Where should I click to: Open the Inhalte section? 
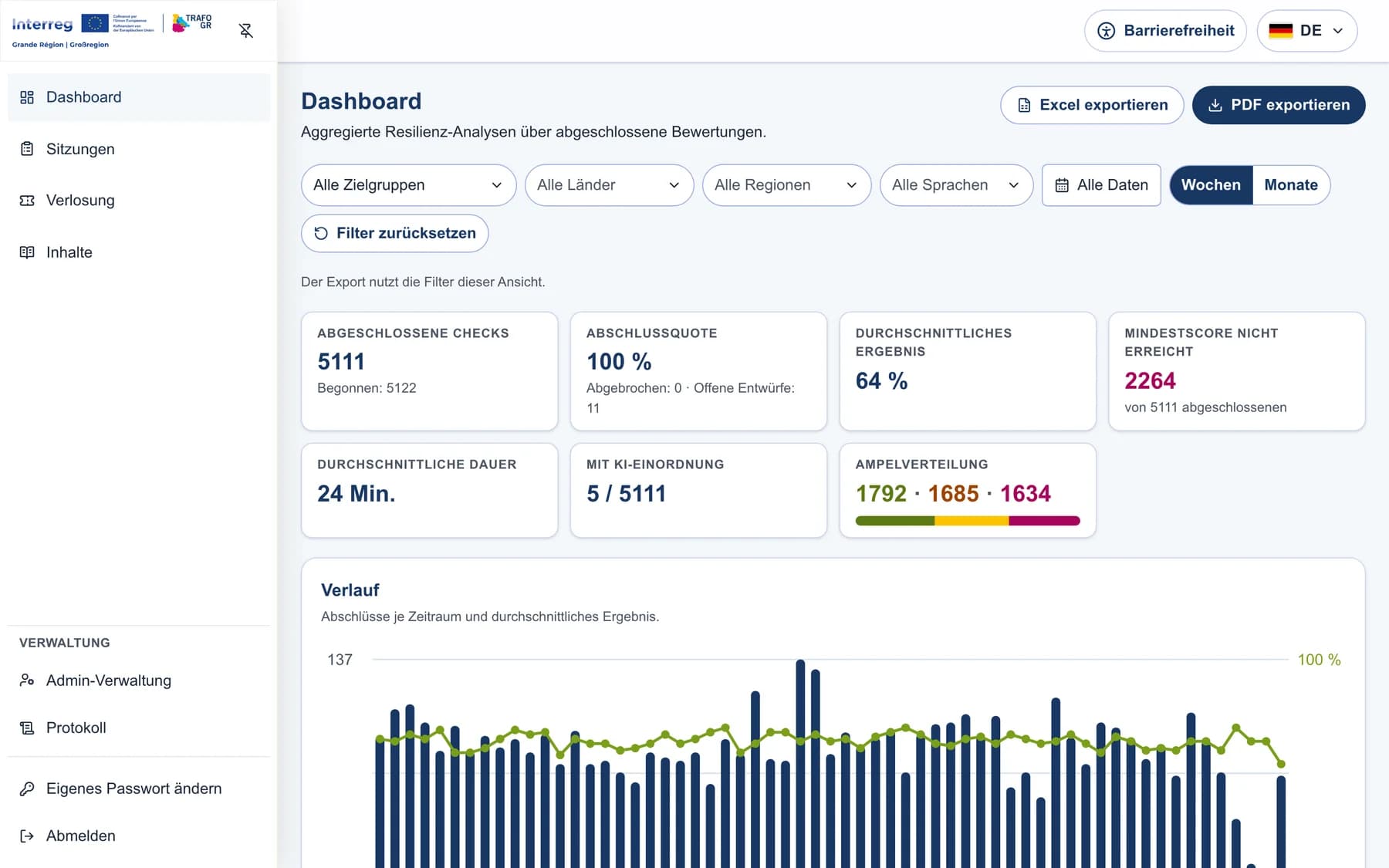tap(139, 252)
